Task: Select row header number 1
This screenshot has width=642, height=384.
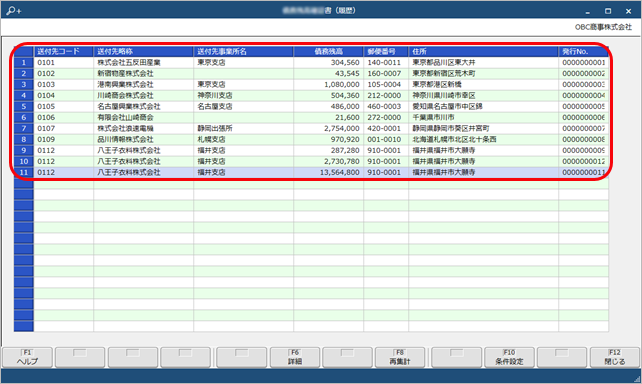Action: click(x=24, y=63)
